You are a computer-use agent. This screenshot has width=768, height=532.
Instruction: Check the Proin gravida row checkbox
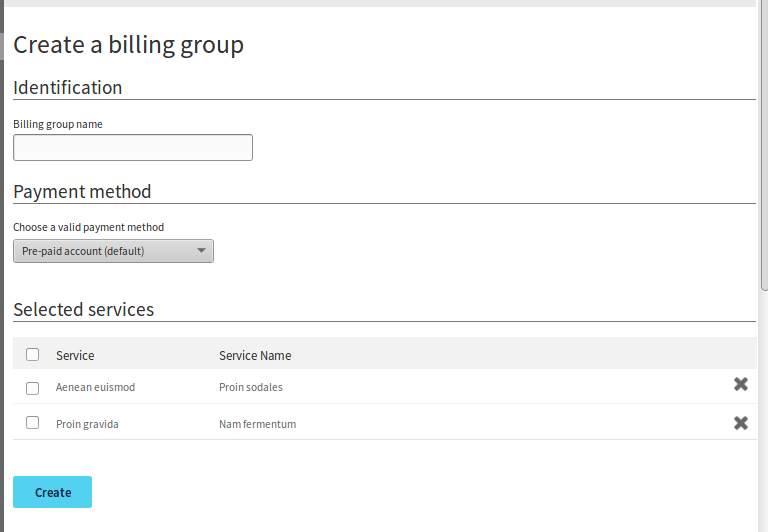pos(33,423)
